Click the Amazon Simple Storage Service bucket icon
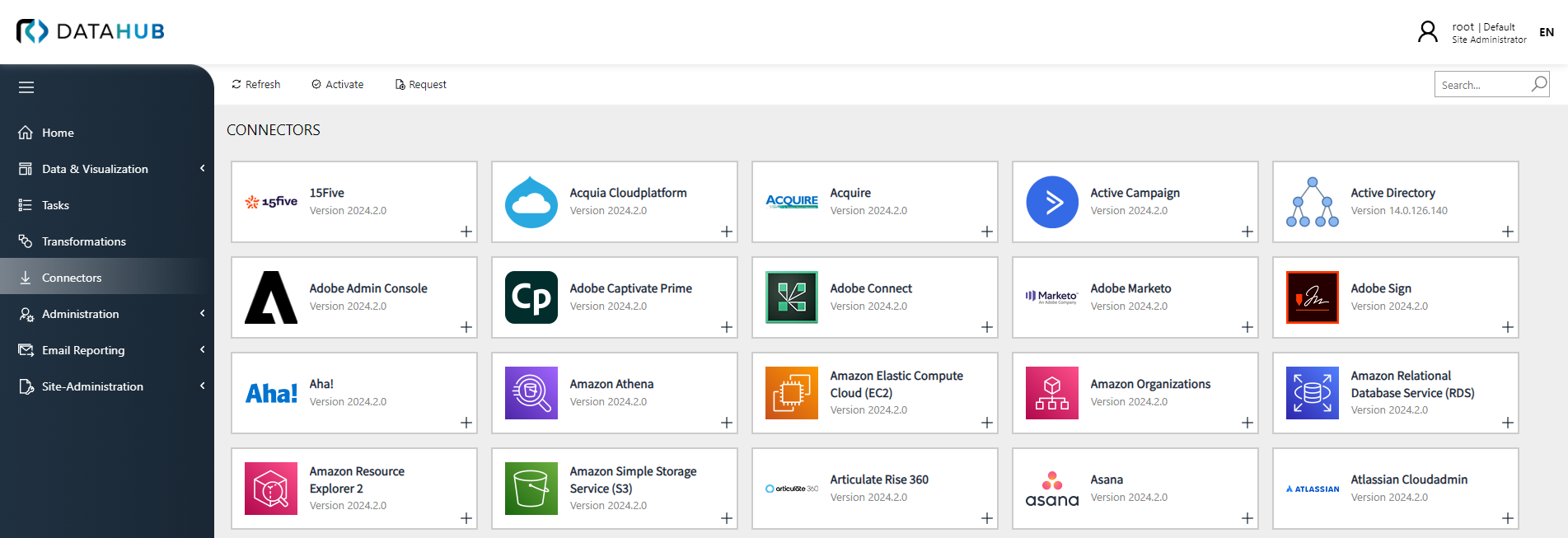1568x538 pixels. click(x=531, y=489)
